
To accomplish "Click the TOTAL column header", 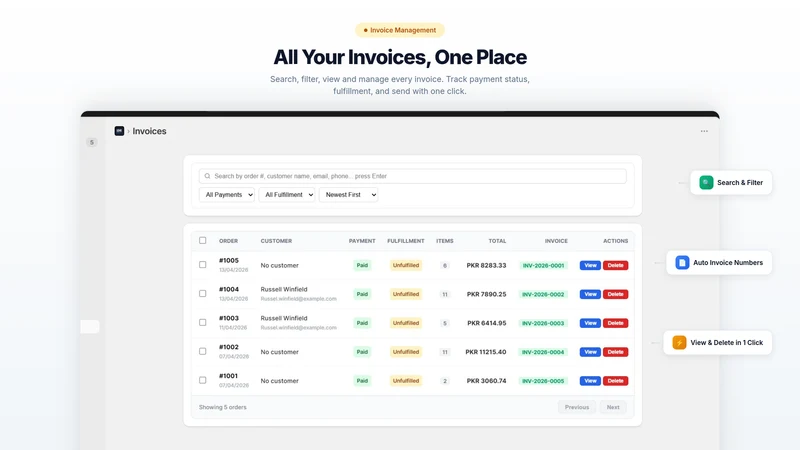I will coord(497,241).
